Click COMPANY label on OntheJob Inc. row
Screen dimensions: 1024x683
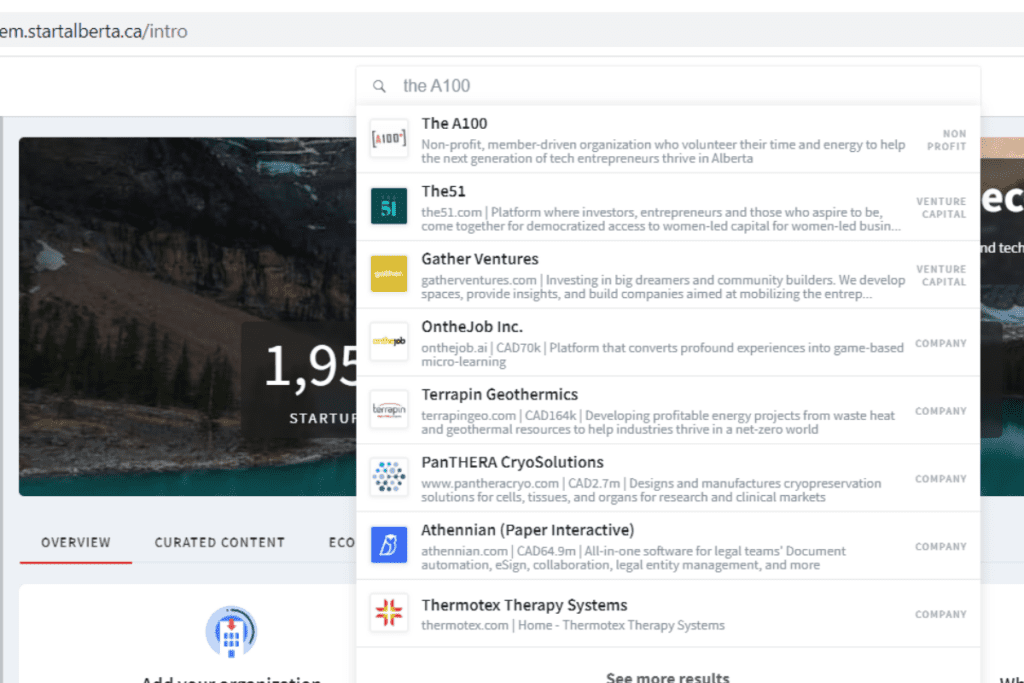(x=940, y=343)
